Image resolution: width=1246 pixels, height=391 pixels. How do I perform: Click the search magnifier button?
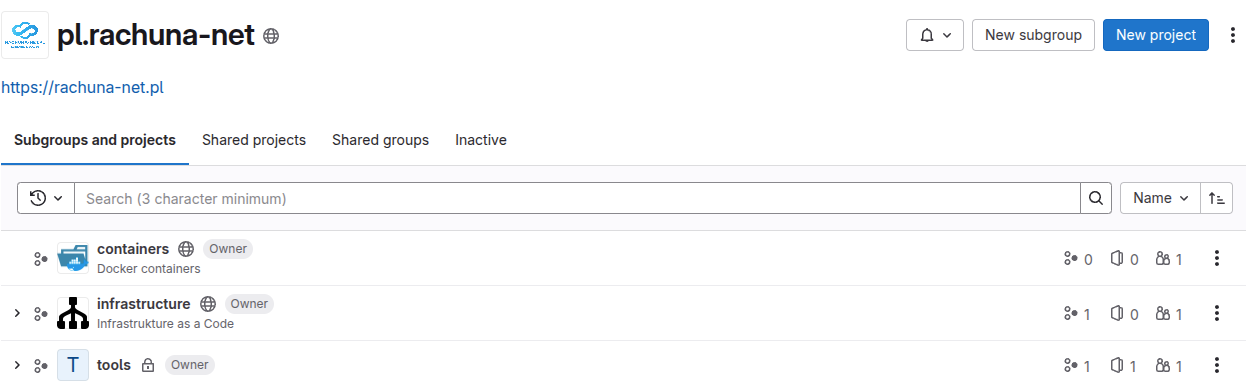point(1096,198)
